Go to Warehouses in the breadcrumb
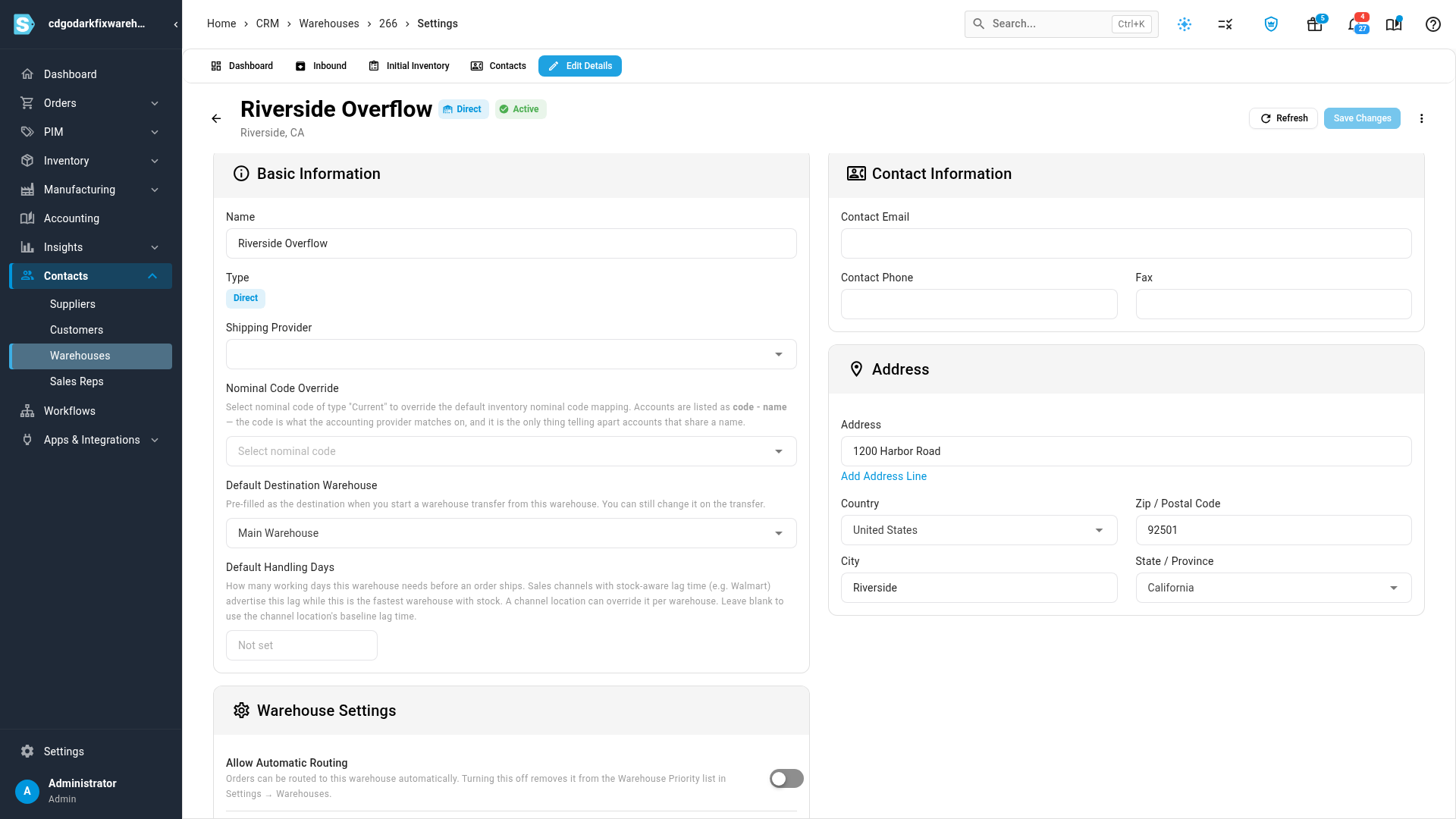1456x819 pixels. [x=329, y=24]
